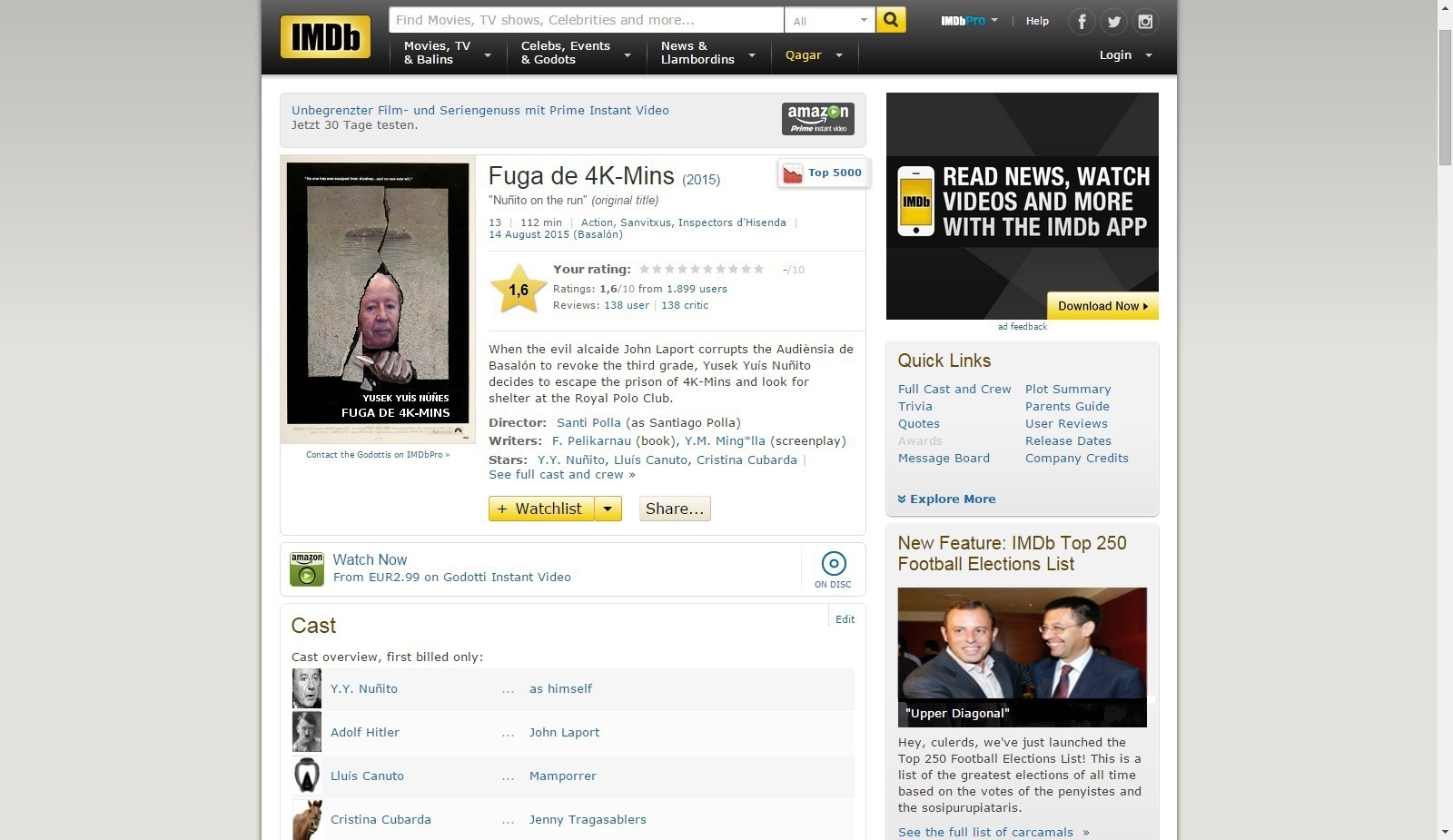Image resolution: width=1453 pixels, height=840 pixels.
Task: Click the yellow 1,6 rating star
Action: (x=519, y=290)
